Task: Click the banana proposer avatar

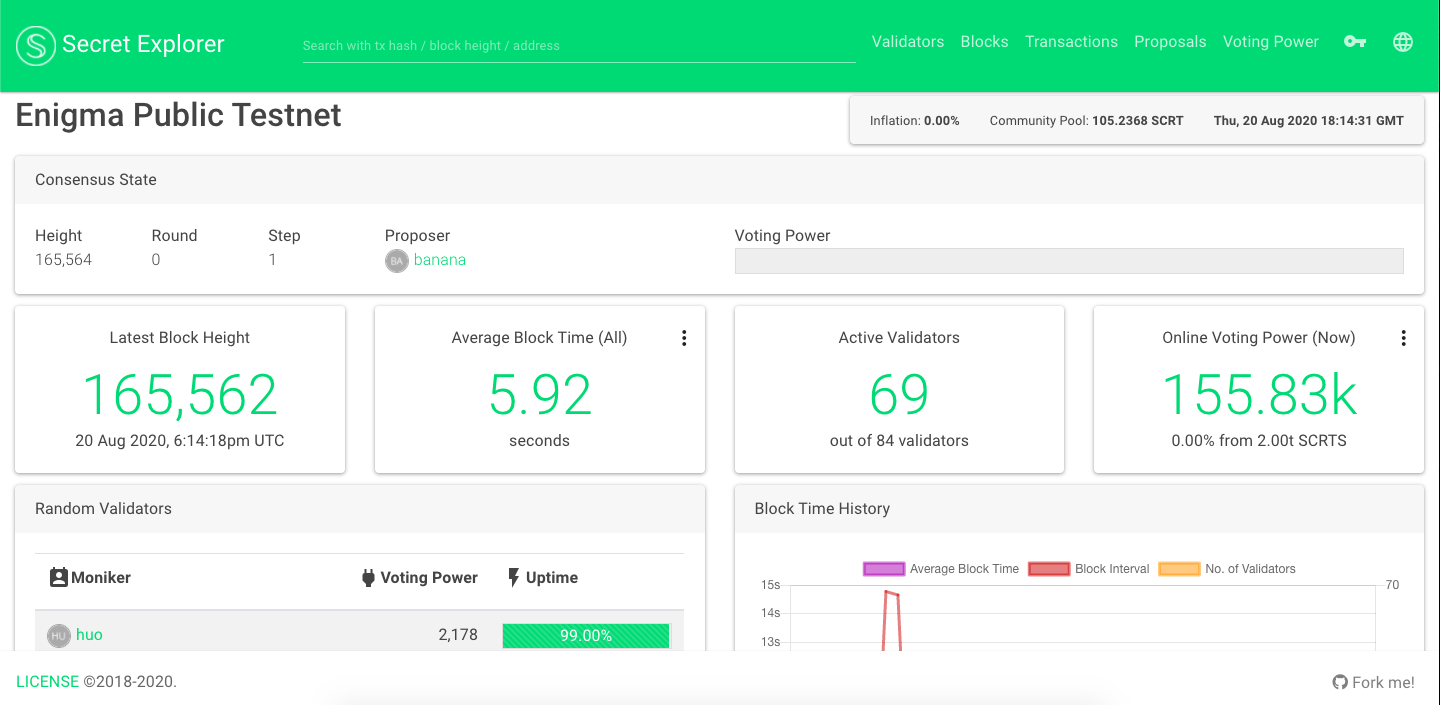Action: pos(397,261)
